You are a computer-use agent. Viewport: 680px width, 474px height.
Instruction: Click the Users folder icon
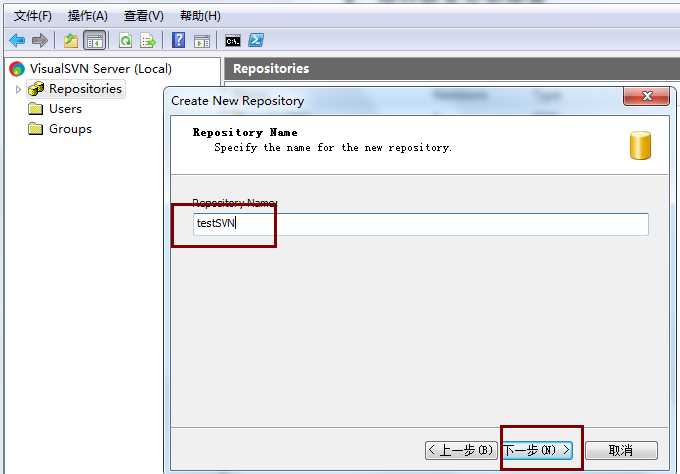click(36, 108)
